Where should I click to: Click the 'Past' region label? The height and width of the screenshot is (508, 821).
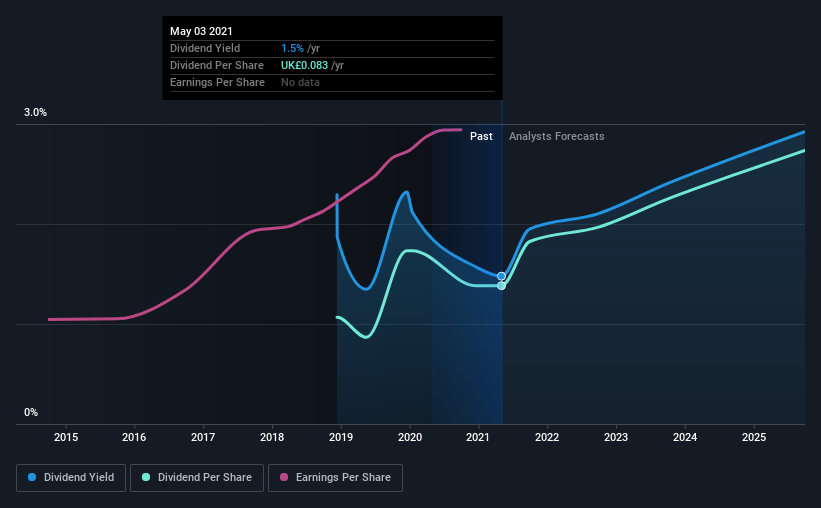pos(481,136)
